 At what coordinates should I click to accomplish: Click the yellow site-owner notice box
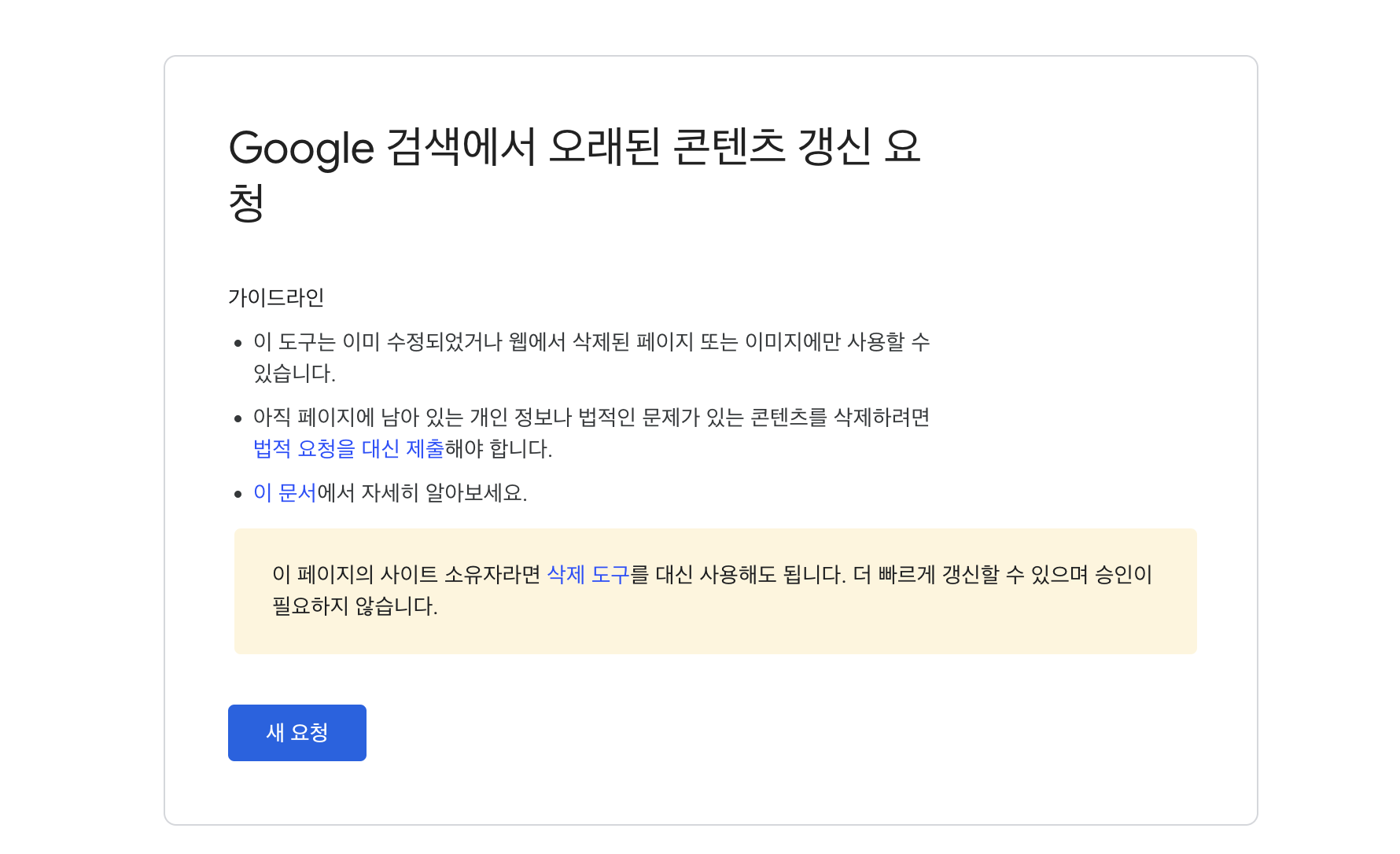(x=714, y=591)
